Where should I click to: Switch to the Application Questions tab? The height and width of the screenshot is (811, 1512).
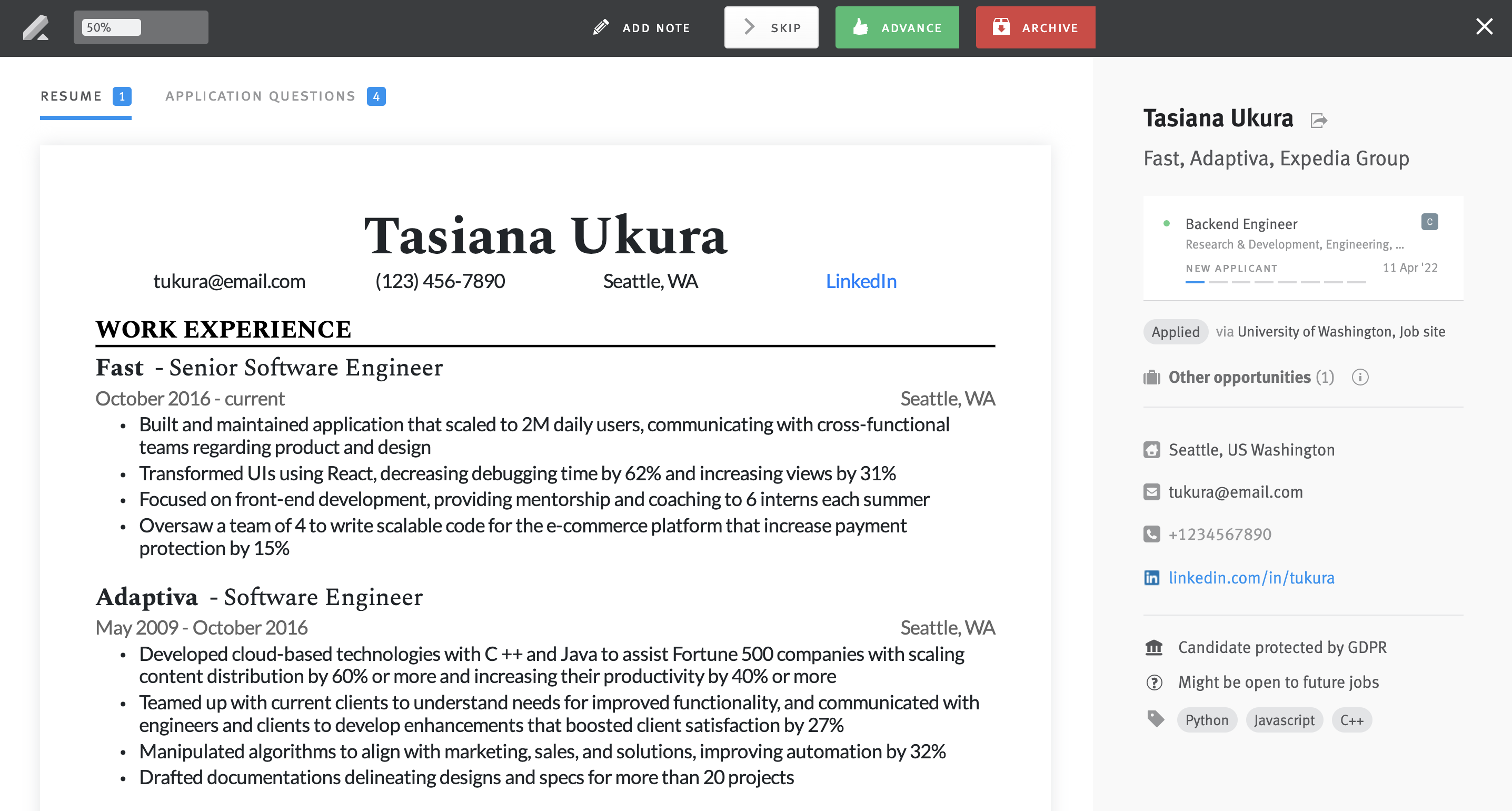tap(260, 96)
